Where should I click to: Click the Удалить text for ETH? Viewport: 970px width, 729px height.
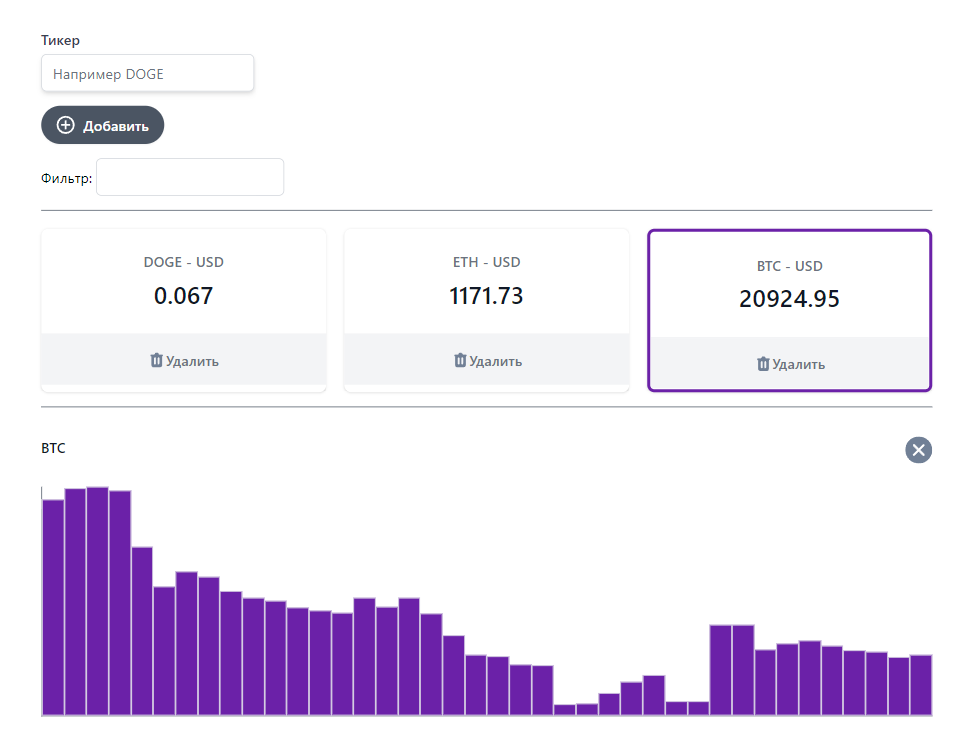coord(495,361)
